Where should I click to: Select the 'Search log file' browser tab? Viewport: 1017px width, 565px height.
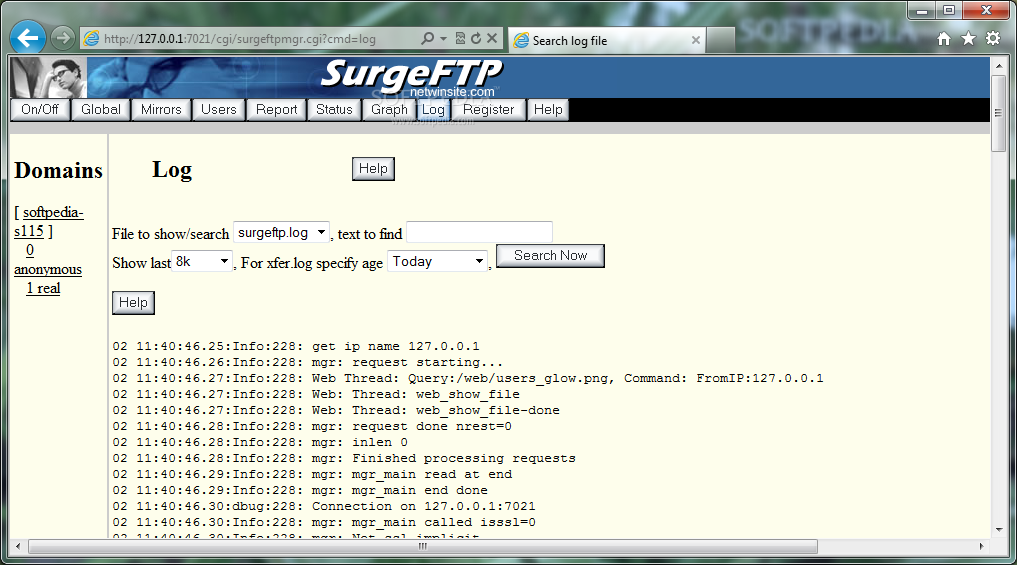pyautogui.click(x=606, y=40)
